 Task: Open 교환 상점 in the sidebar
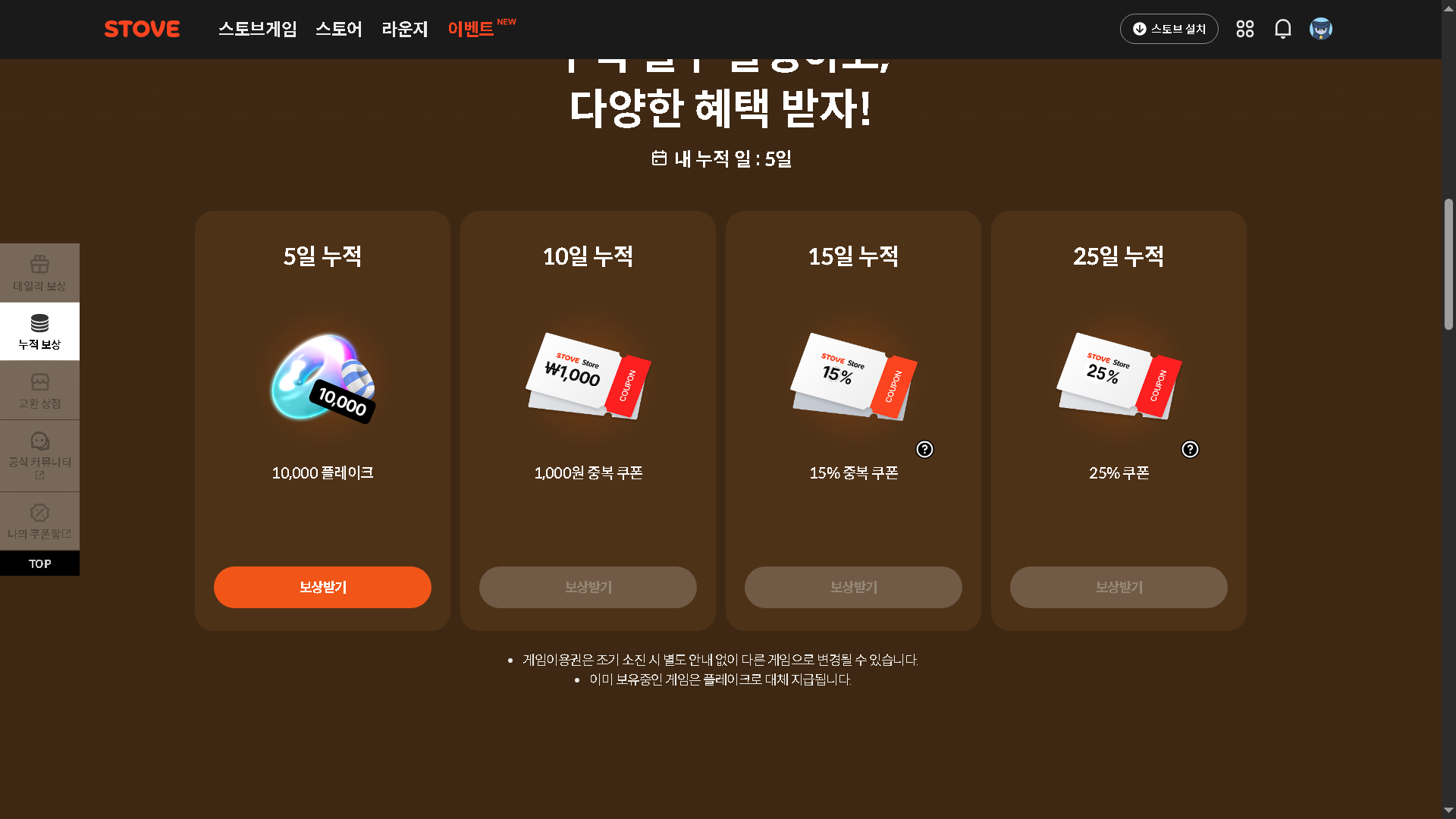(x=39, y=391)
